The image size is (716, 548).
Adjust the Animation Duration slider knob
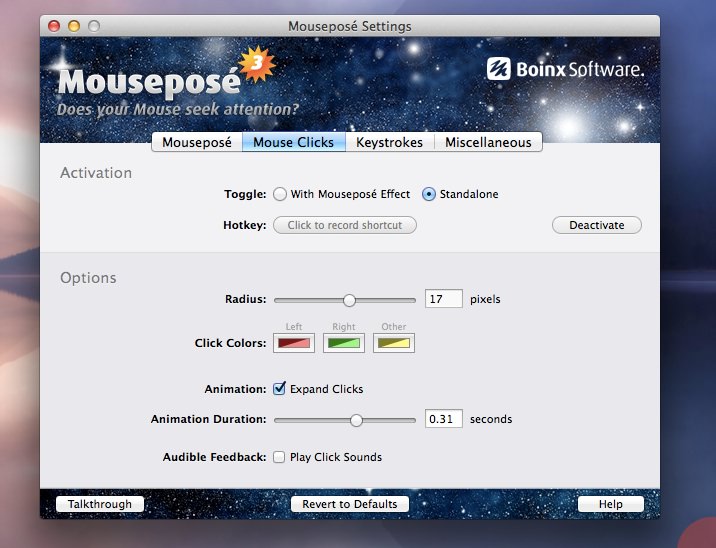point(356,420)
